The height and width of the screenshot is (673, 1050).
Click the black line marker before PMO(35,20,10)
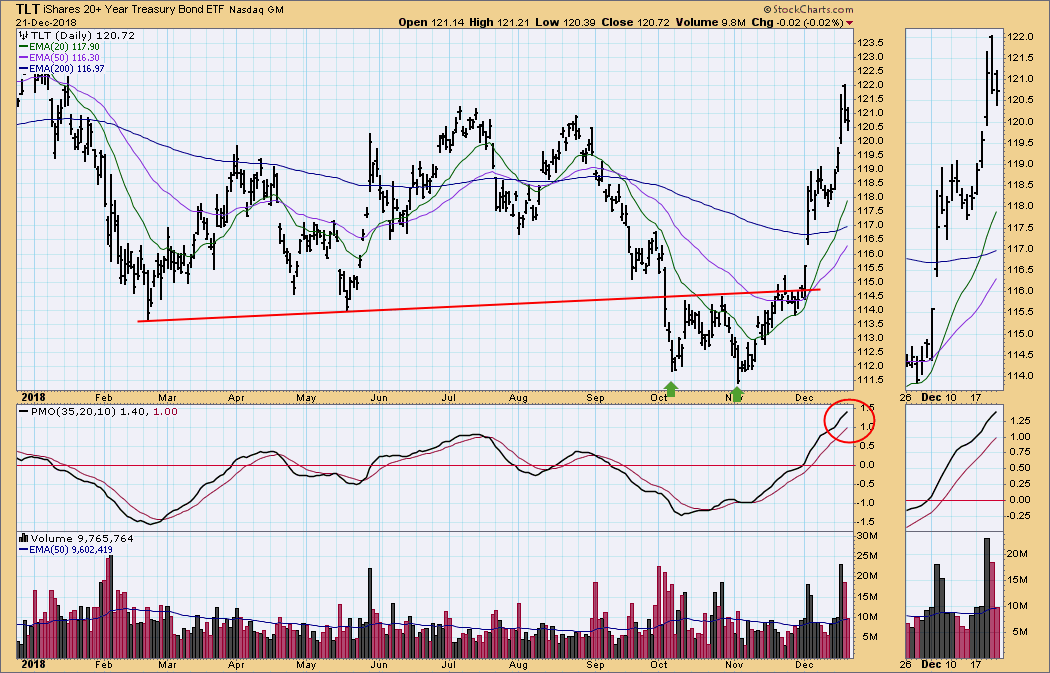(23, 412)
